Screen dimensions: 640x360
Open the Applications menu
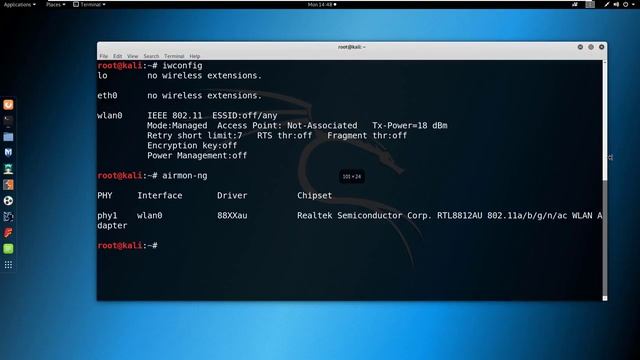coord(20,4)
